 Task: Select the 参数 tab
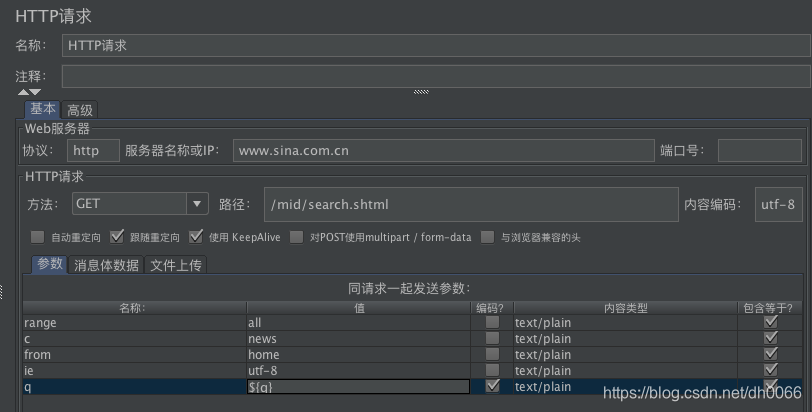50,264
